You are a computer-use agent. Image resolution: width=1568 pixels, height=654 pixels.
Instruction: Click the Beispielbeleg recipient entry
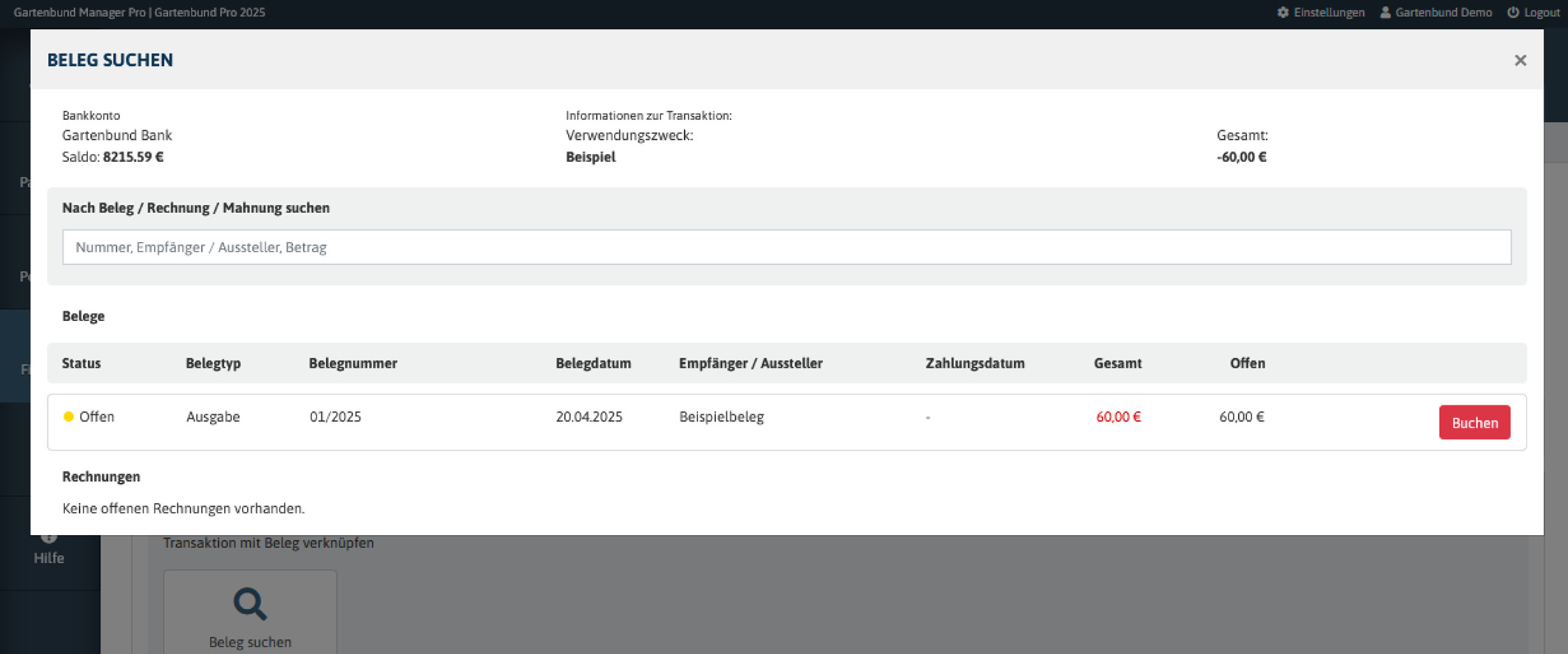coord(721,417)
